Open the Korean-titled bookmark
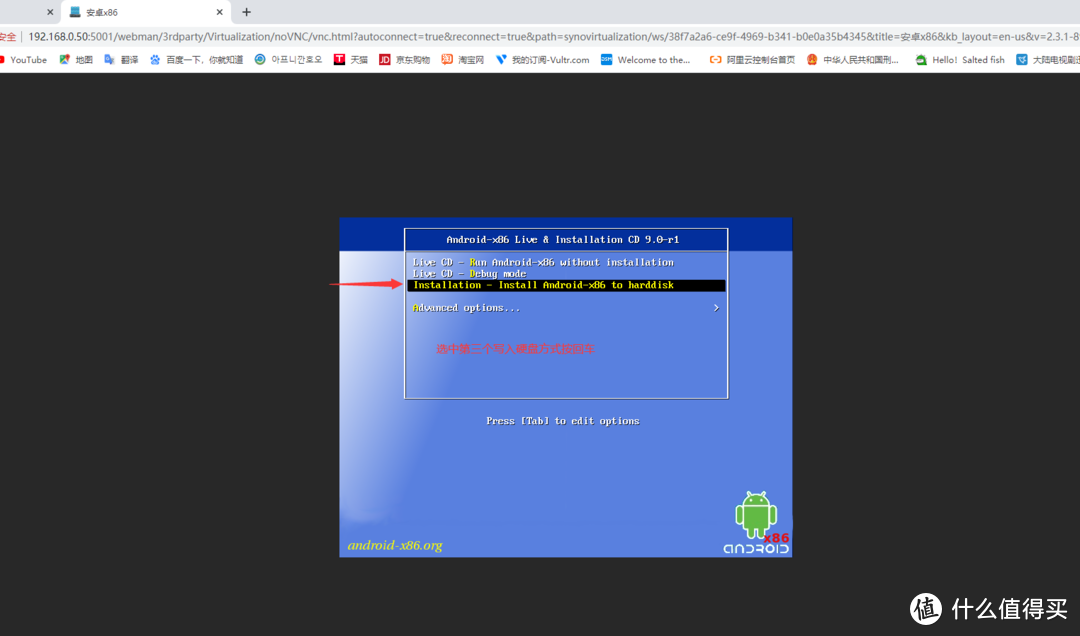The height and width of the screenshot is (636, 1080). (288, 60)
